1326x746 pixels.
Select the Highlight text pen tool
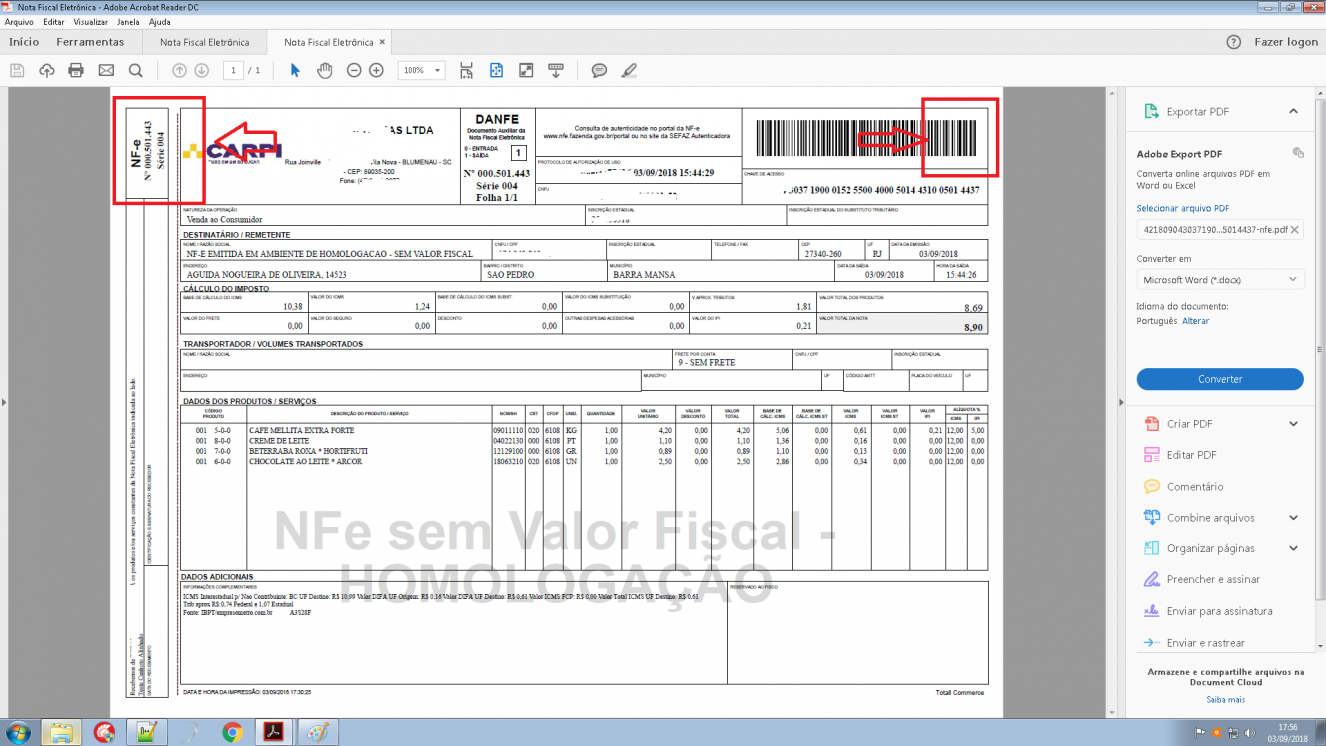click(x=628, y=70)
